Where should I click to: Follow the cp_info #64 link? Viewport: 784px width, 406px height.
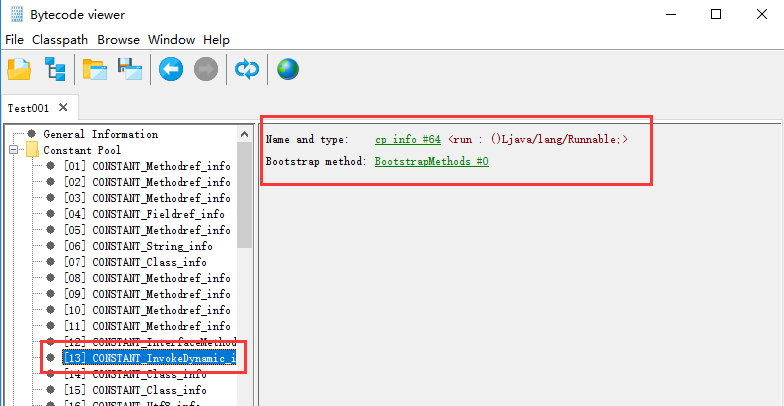[x=408, y=140]
